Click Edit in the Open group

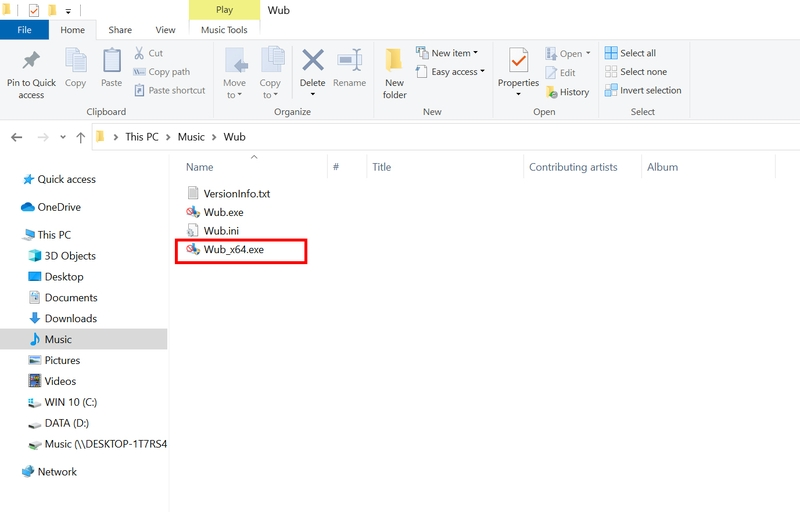click(560, 73)
